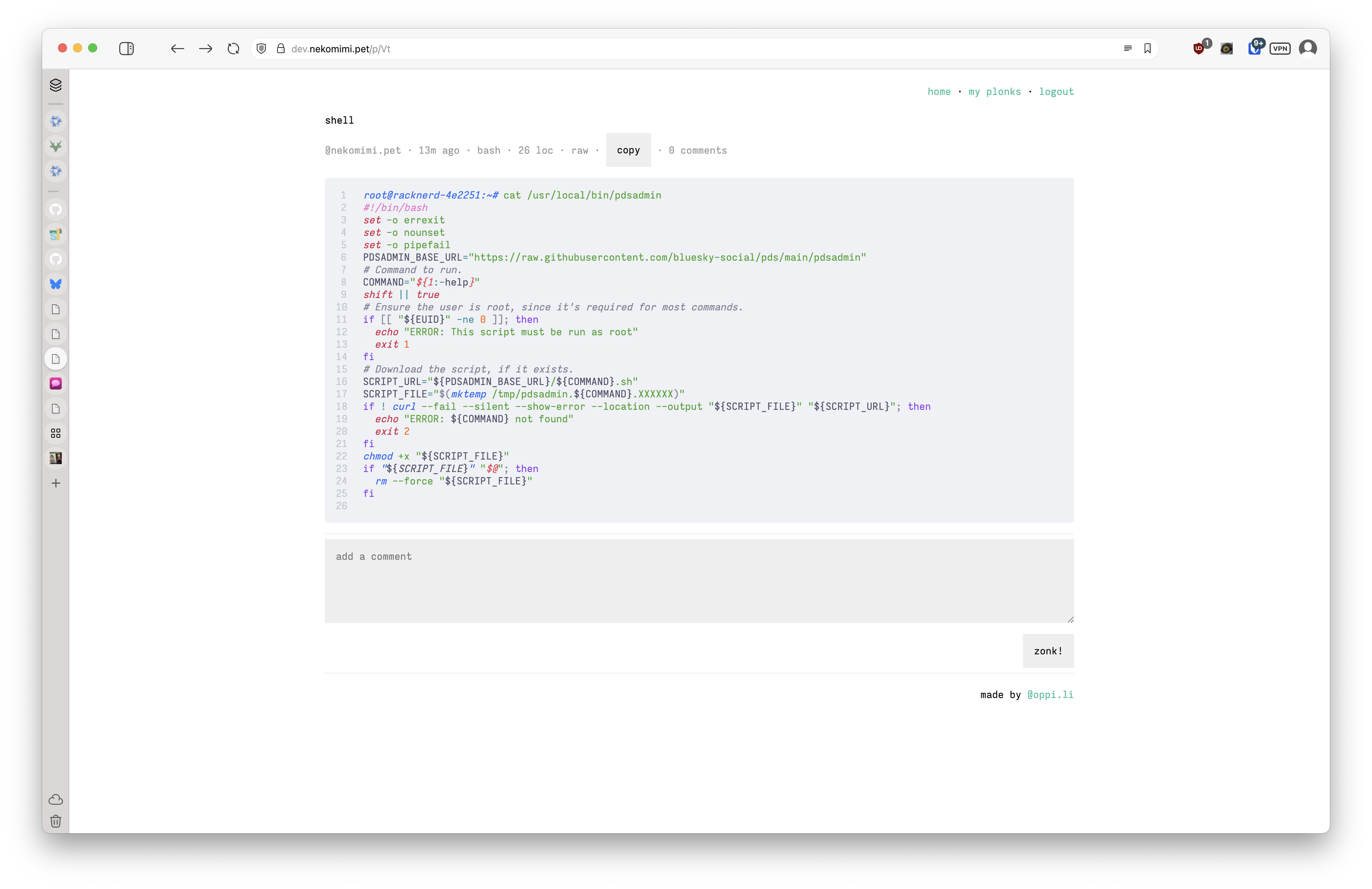Screen dimensions: 1372x889
Task: Open the Bluesky butterfly sidebar tab
Action: coord(56,284)
